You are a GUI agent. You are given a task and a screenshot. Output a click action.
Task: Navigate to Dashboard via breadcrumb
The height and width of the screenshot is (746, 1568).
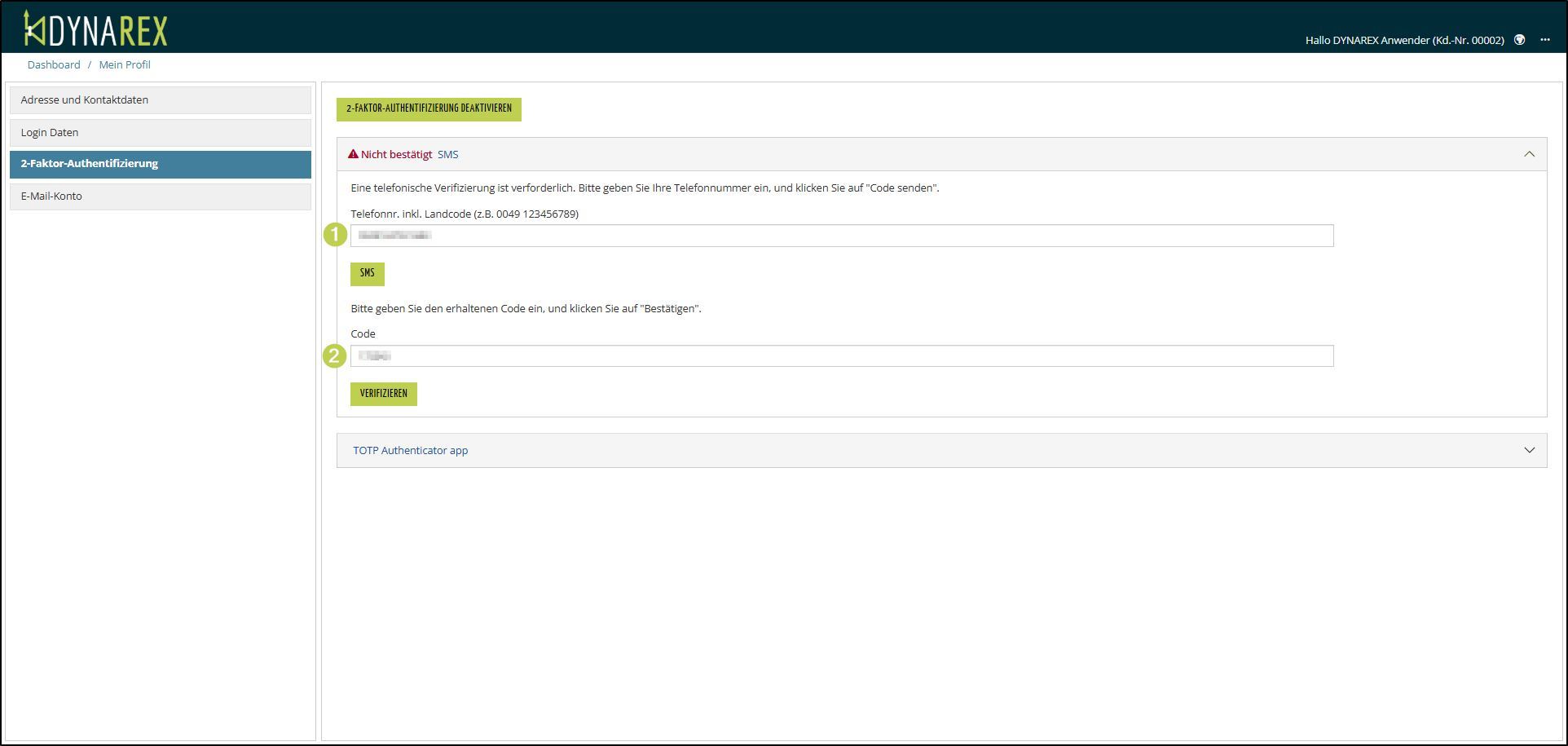[x=54, y=64]
